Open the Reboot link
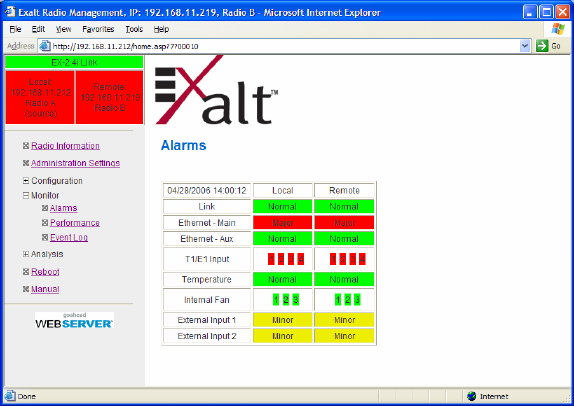574x406 pixels. tap(45, 272)
